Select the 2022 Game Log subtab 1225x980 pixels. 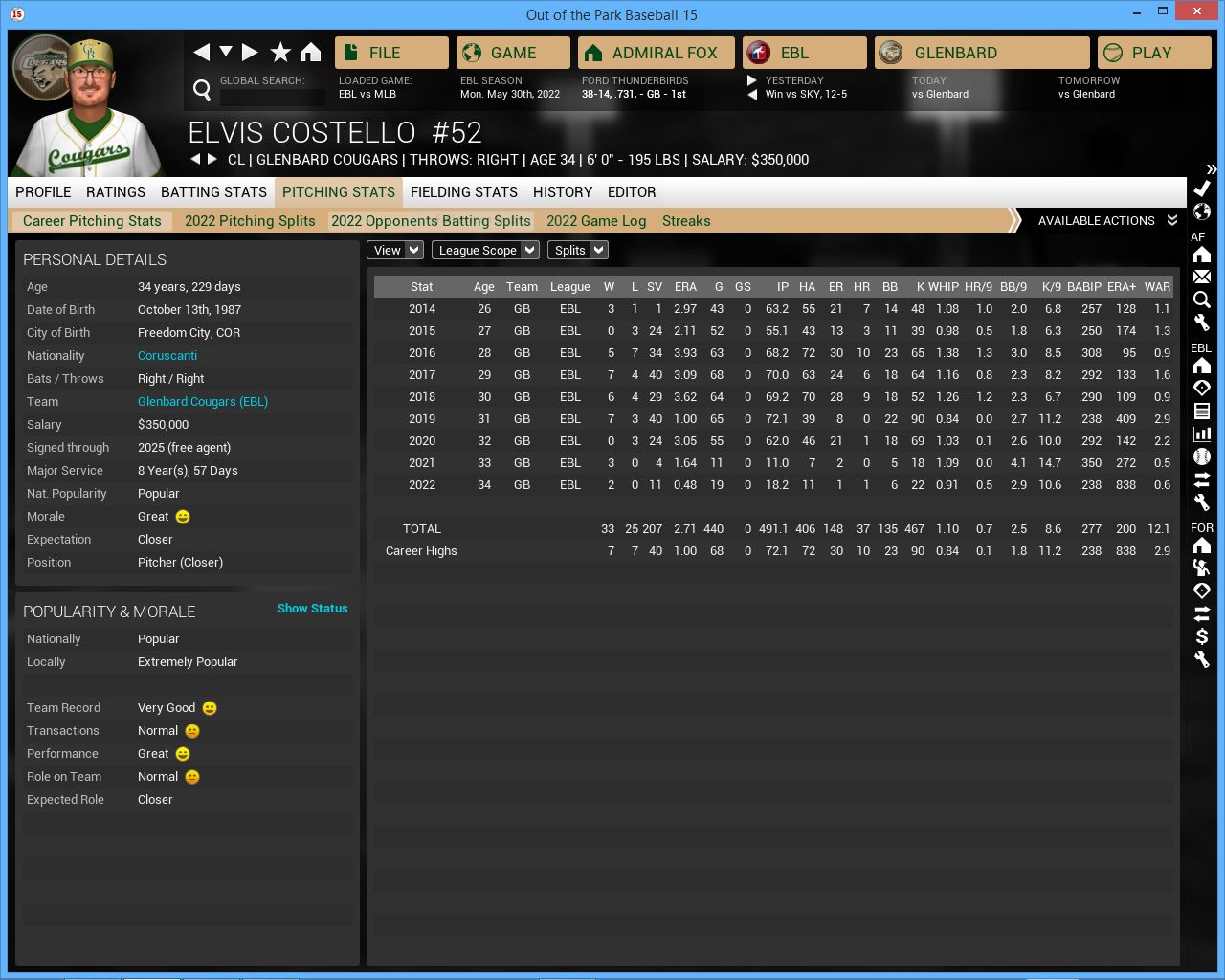596,221
